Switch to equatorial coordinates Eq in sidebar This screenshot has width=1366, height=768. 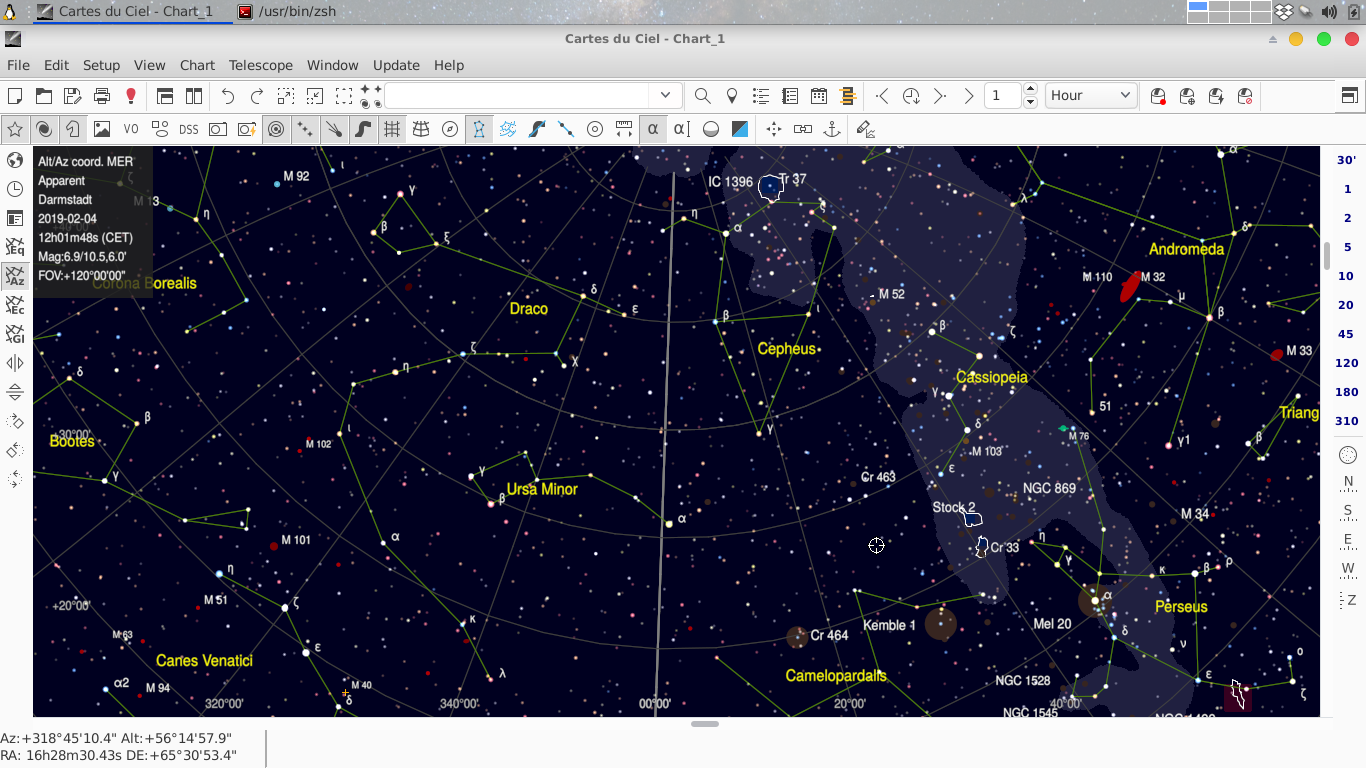pyautogui.click(x=15, y=247)
